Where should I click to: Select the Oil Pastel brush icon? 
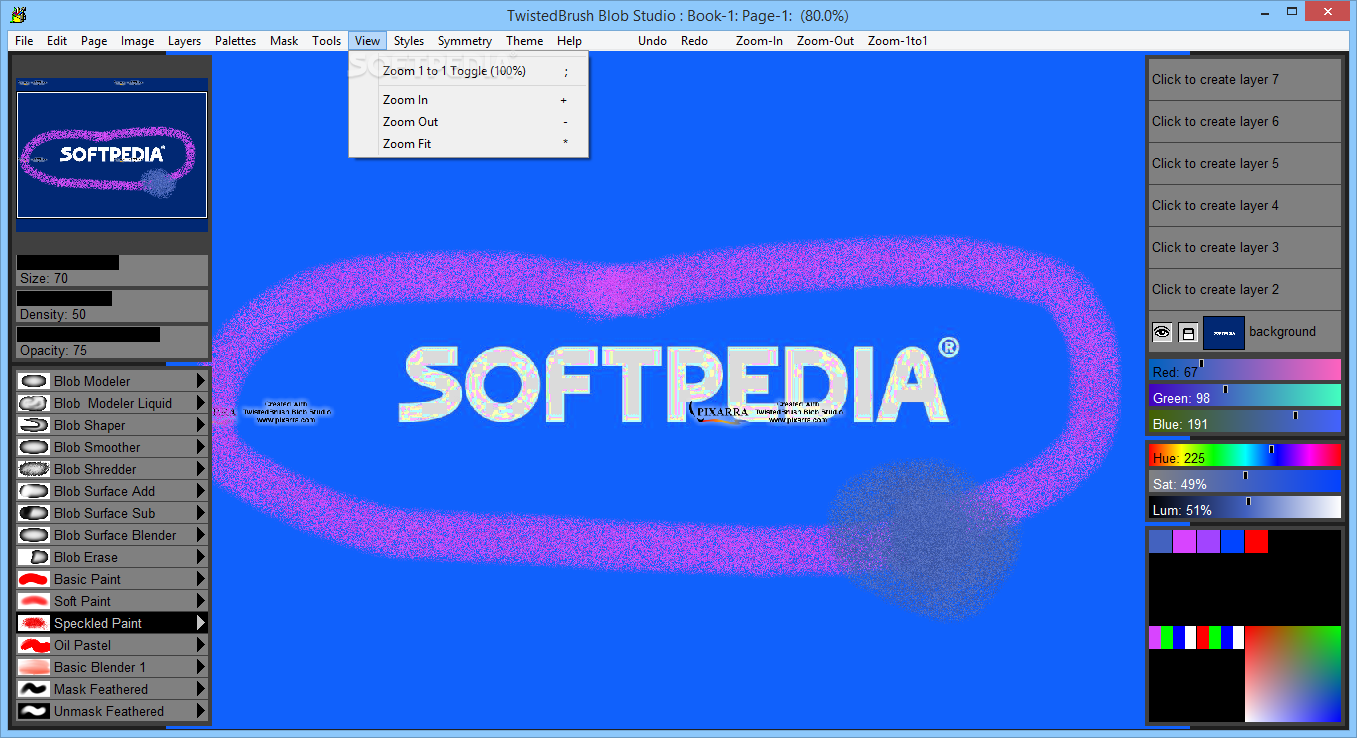(34, 645)
